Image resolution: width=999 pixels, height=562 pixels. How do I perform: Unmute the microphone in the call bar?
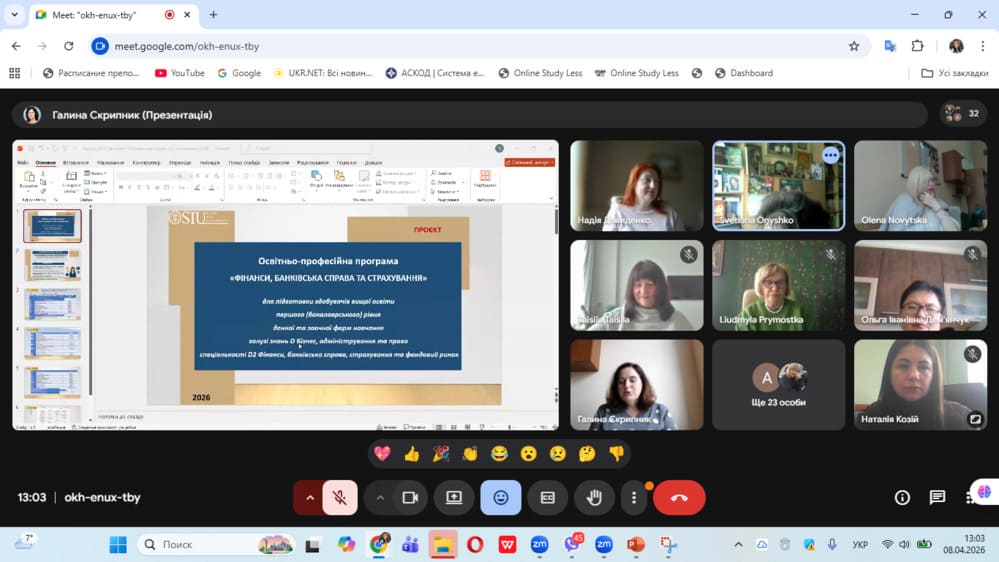[340, 497]
